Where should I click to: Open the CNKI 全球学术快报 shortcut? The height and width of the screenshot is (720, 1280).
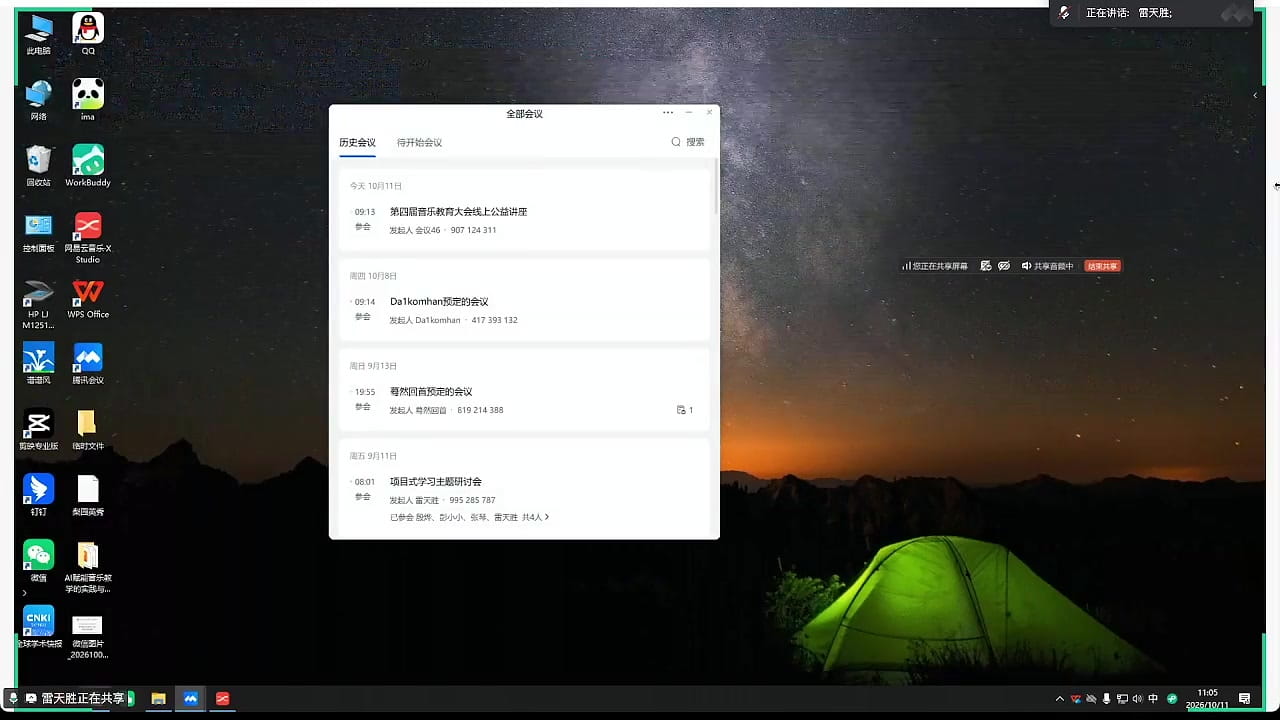click(38, 628)
